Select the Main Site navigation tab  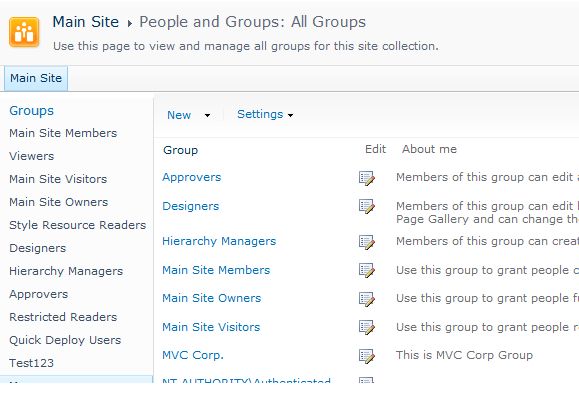(36, 78)
